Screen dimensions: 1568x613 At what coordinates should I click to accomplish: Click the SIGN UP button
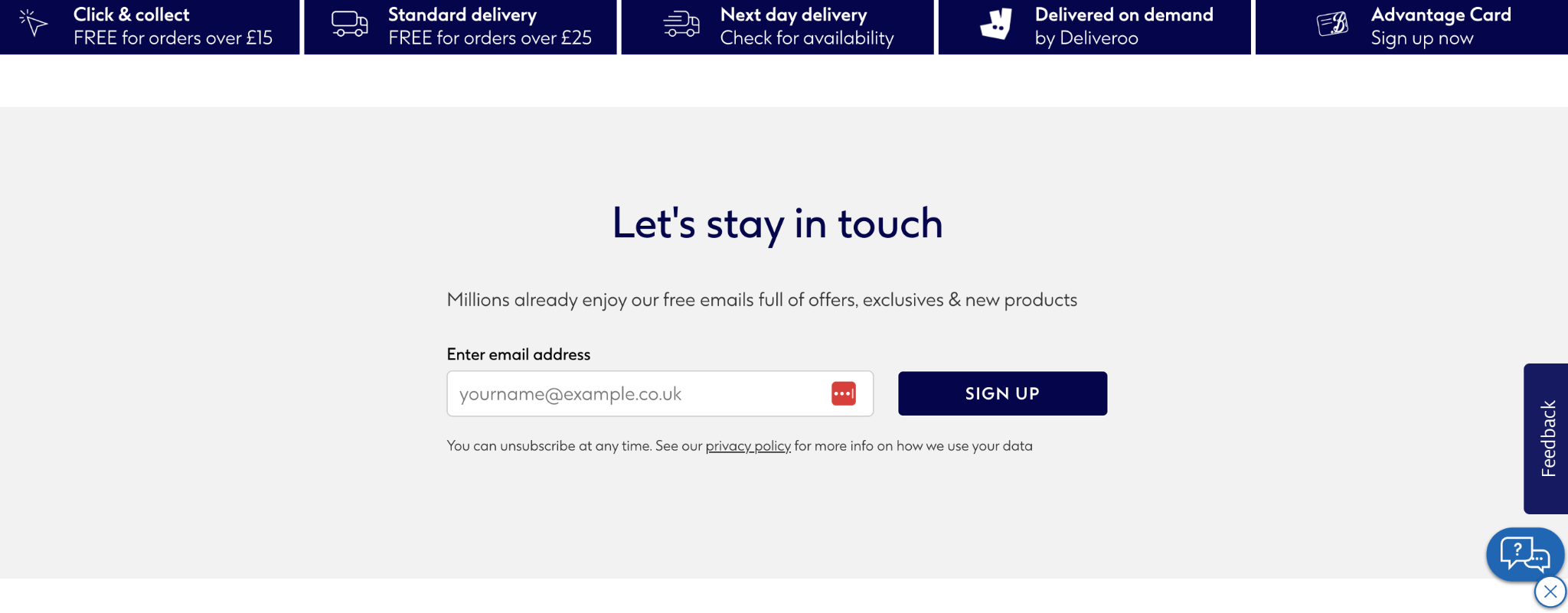[1002, 393]
